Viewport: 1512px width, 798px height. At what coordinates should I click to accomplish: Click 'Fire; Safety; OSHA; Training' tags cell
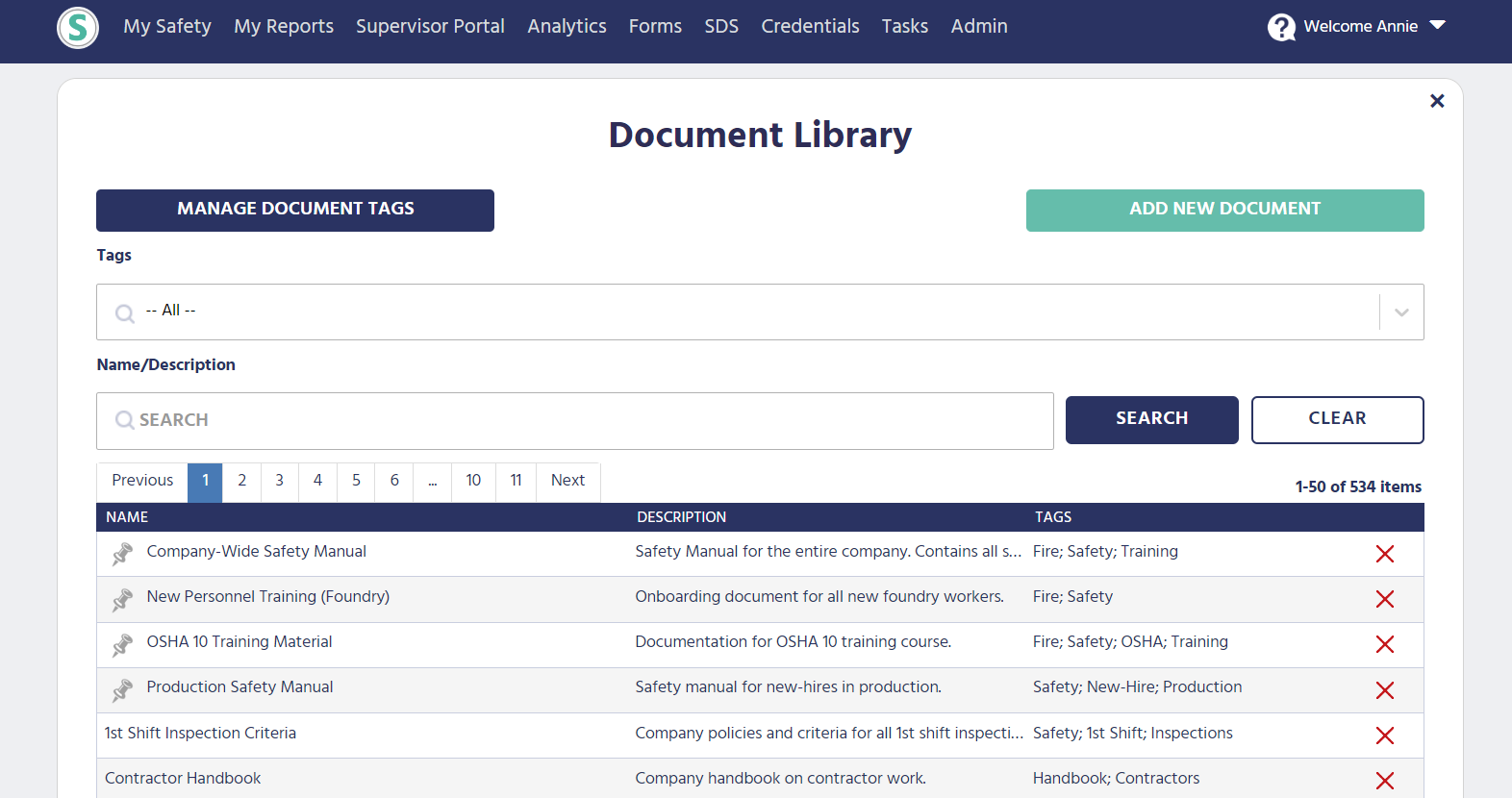pos(1130,642)
